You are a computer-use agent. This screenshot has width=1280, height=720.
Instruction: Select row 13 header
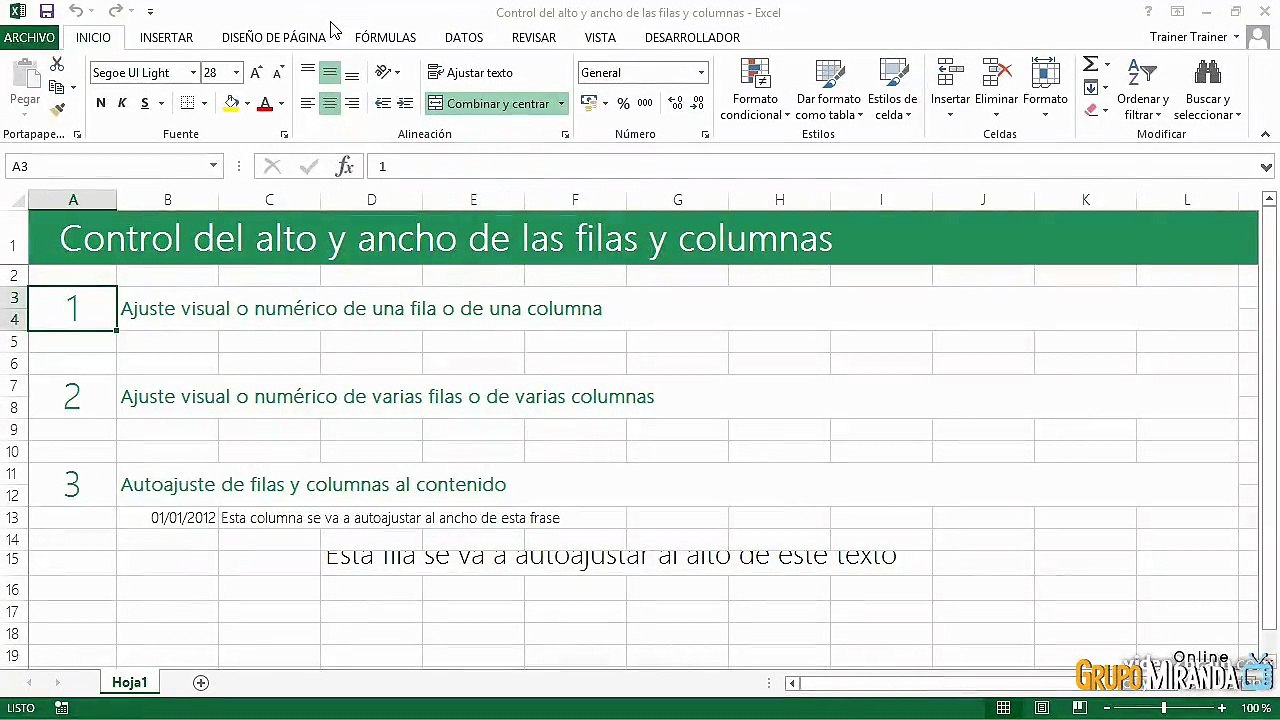pos(13,518)
